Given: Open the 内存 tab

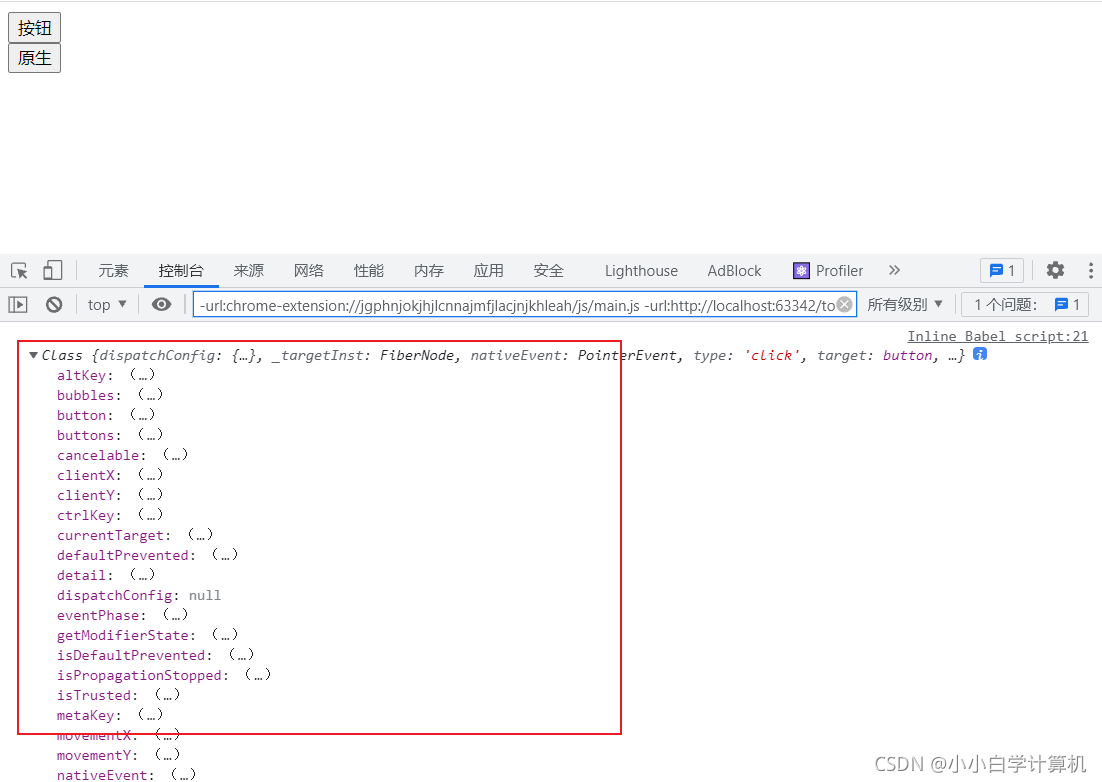Looking at the screenshot, I should (x=429, y=271).
